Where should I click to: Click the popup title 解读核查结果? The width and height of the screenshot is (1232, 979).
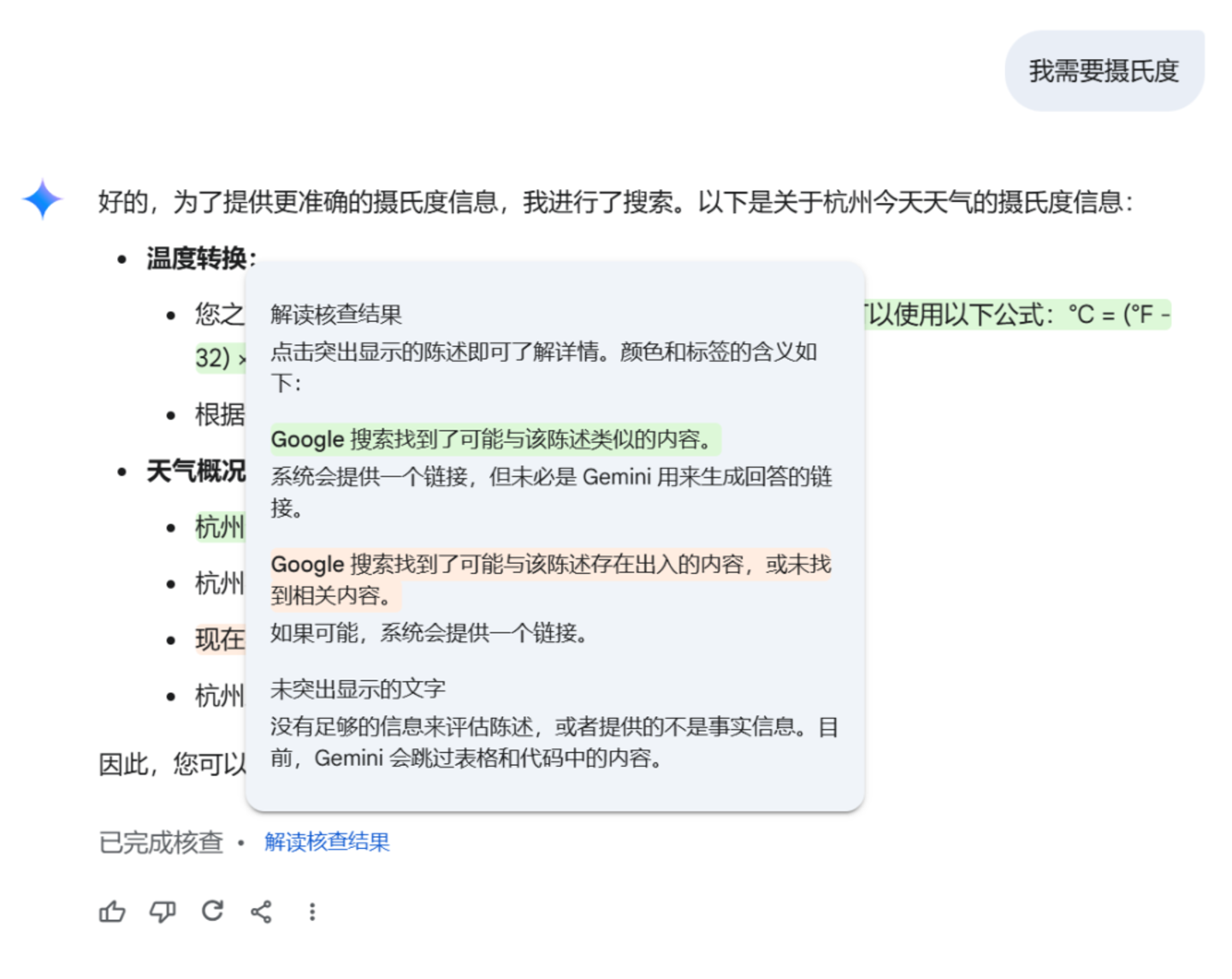(336, 314)
